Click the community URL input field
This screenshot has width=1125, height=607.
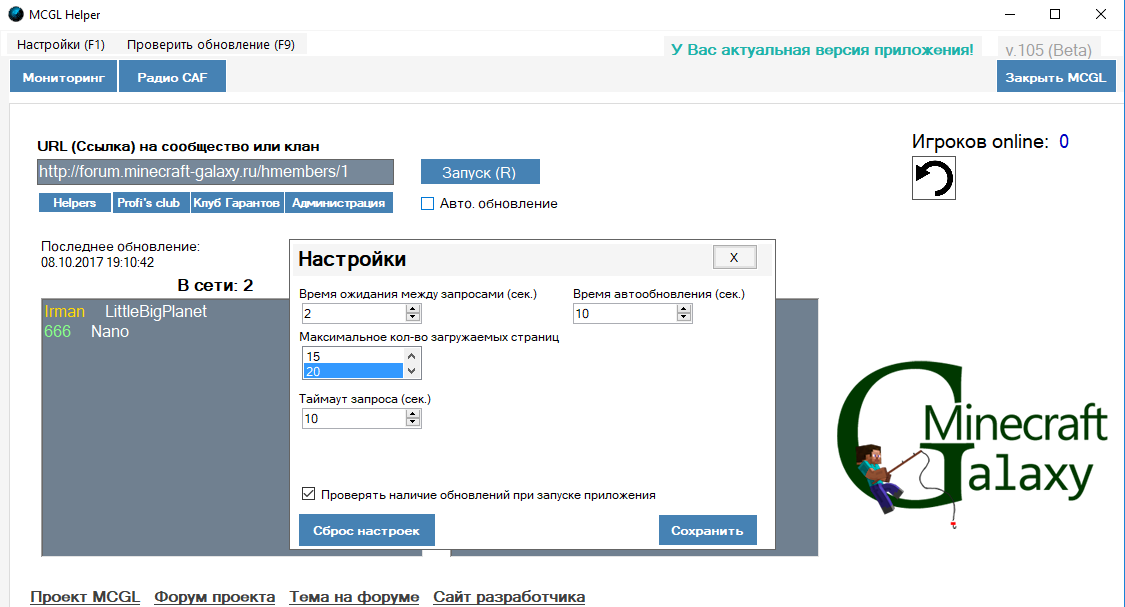click(215, 172)
